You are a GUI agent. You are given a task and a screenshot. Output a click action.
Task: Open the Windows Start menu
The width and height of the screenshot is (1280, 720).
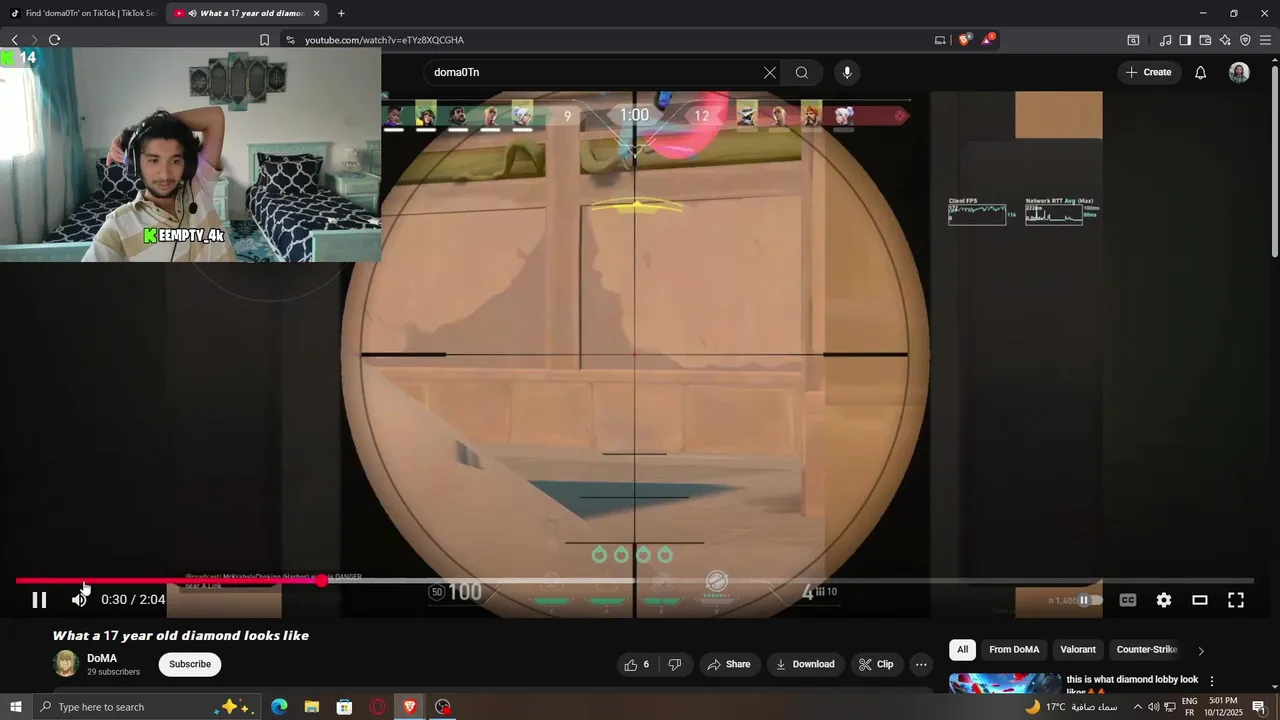click(15, 707)
